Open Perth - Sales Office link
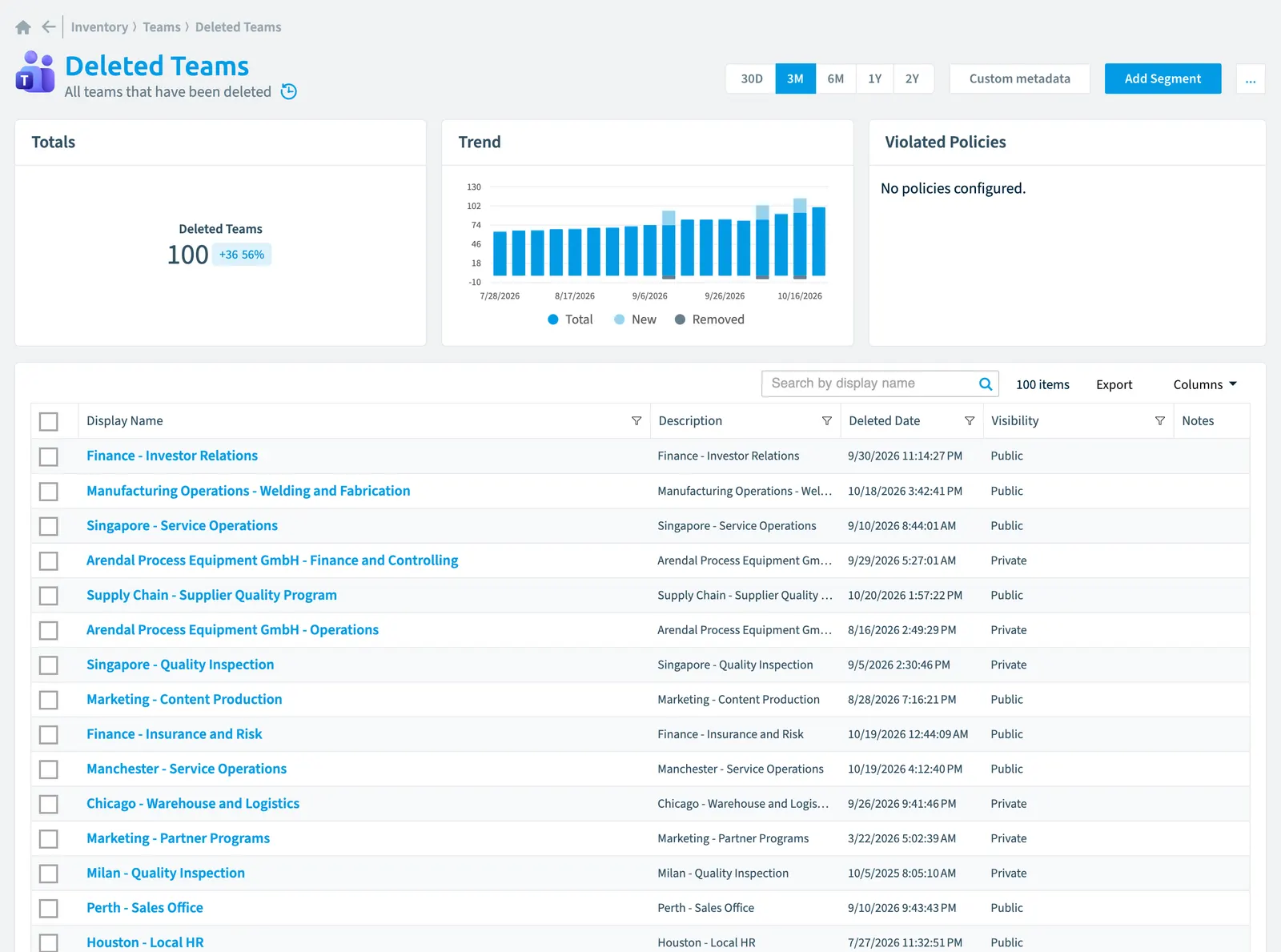1281x952 pixels. (x=145, y=908)
